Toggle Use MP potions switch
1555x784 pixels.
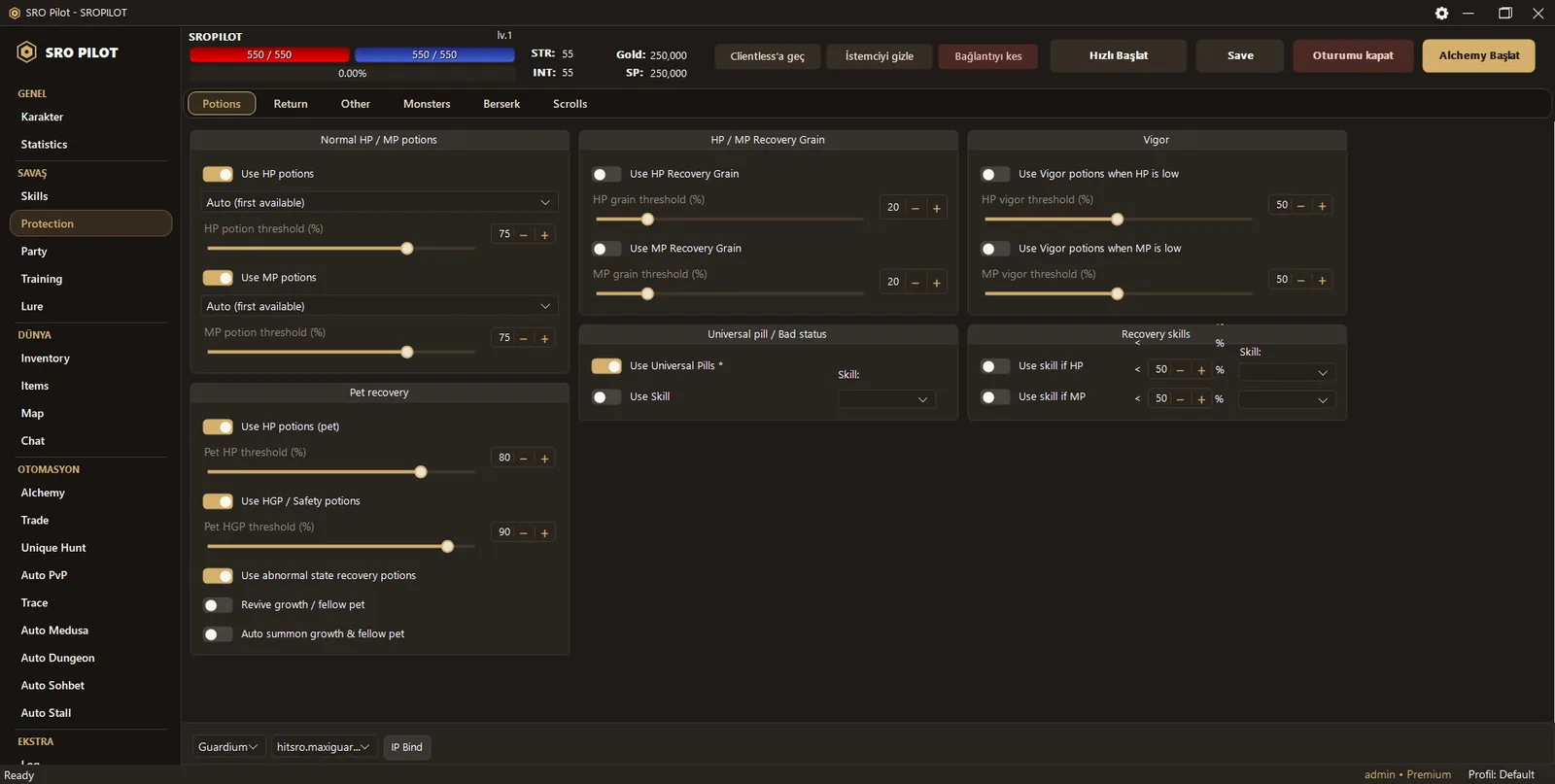coord(218,278)
